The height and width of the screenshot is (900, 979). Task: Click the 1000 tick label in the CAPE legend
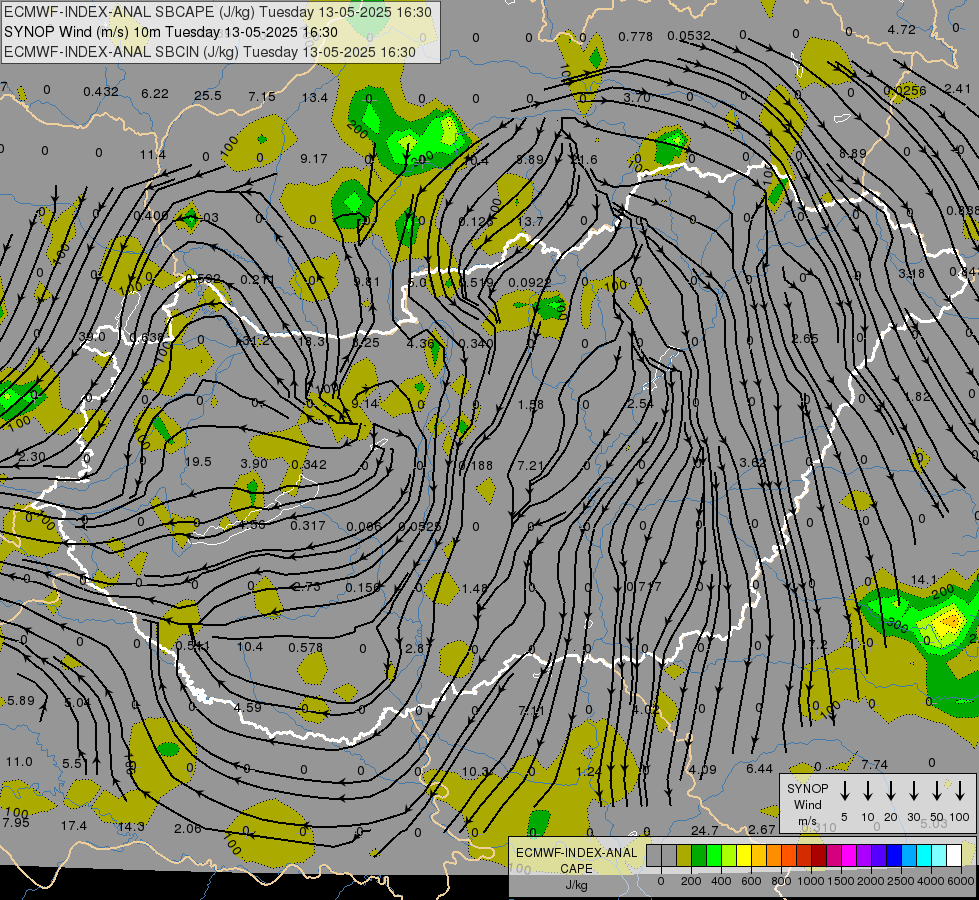tap(810, 881)
